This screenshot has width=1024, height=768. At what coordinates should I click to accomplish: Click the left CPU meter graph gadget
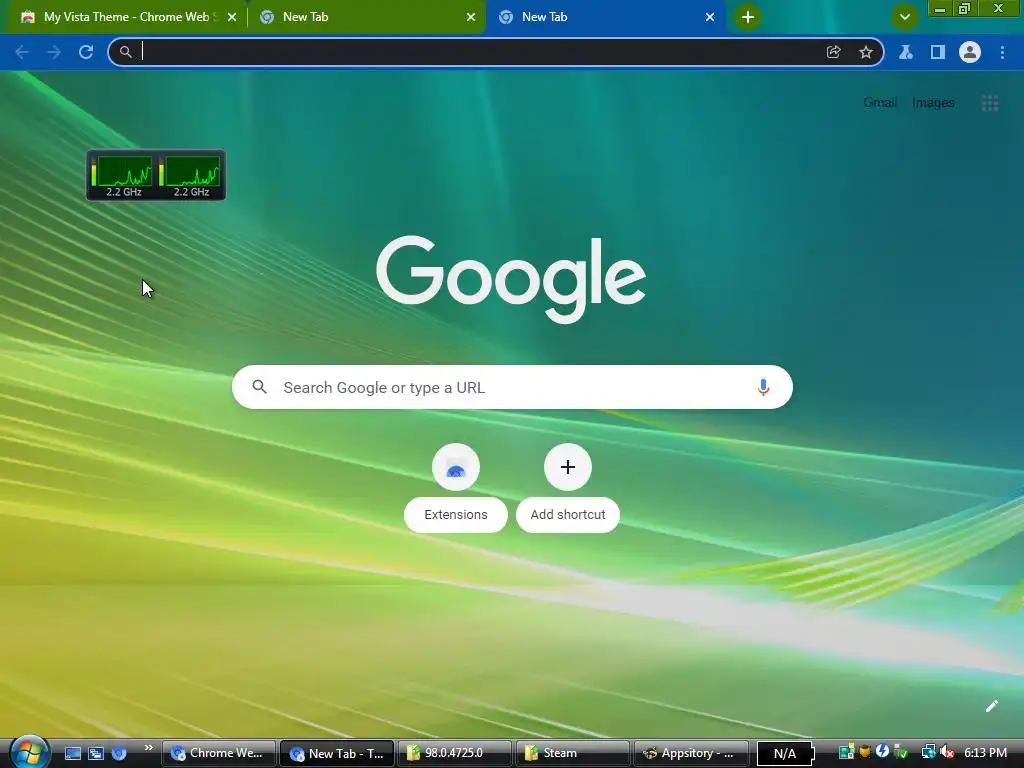tap(122, 175)
